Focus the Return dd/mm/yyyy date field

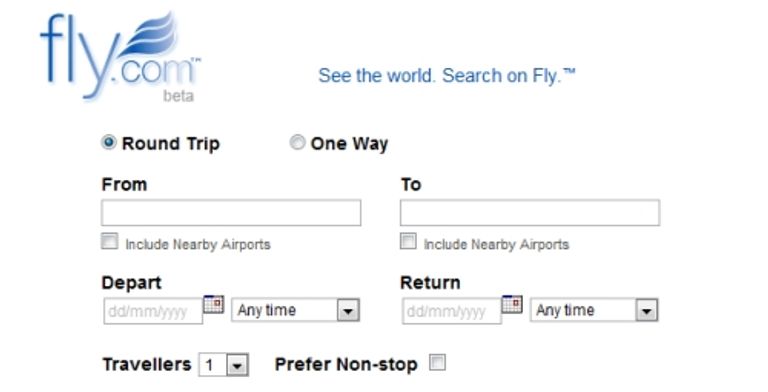tap(452, 311)
